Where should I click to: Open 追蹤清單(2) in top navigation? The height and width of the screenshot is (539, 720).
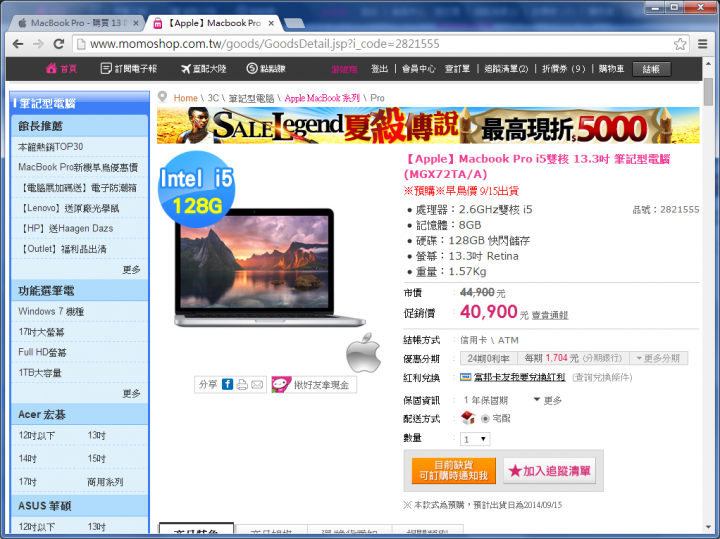tap(506, 69)
